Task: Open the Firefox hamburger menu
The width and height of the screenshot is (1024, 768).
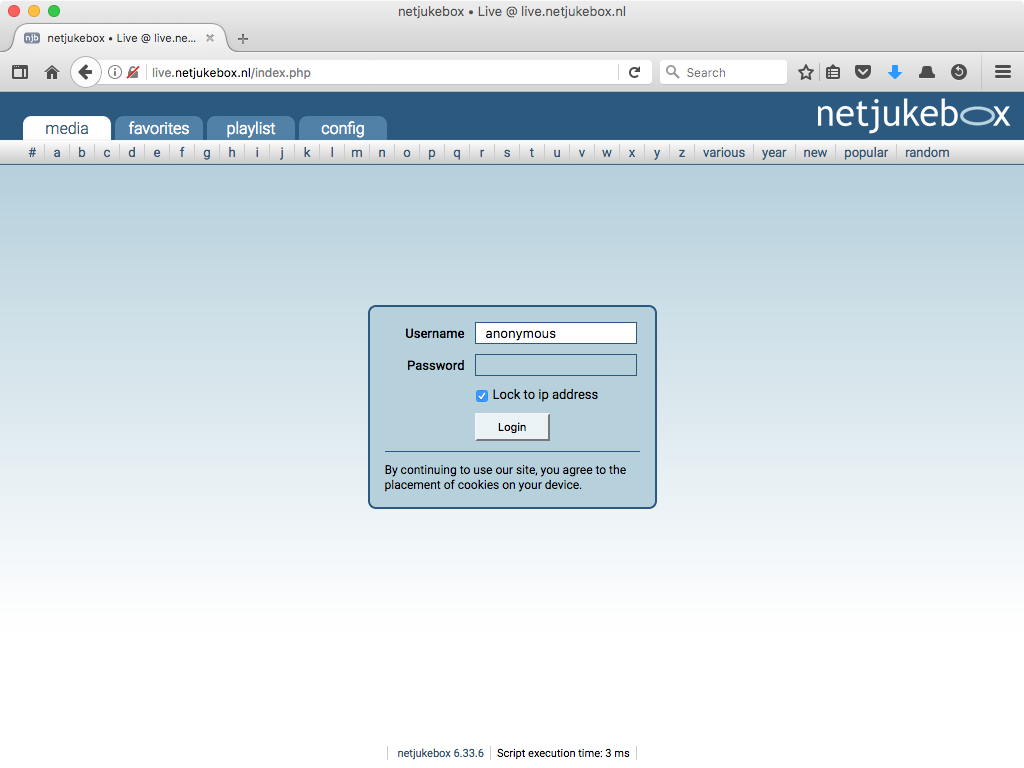Action: (1003, 72)
